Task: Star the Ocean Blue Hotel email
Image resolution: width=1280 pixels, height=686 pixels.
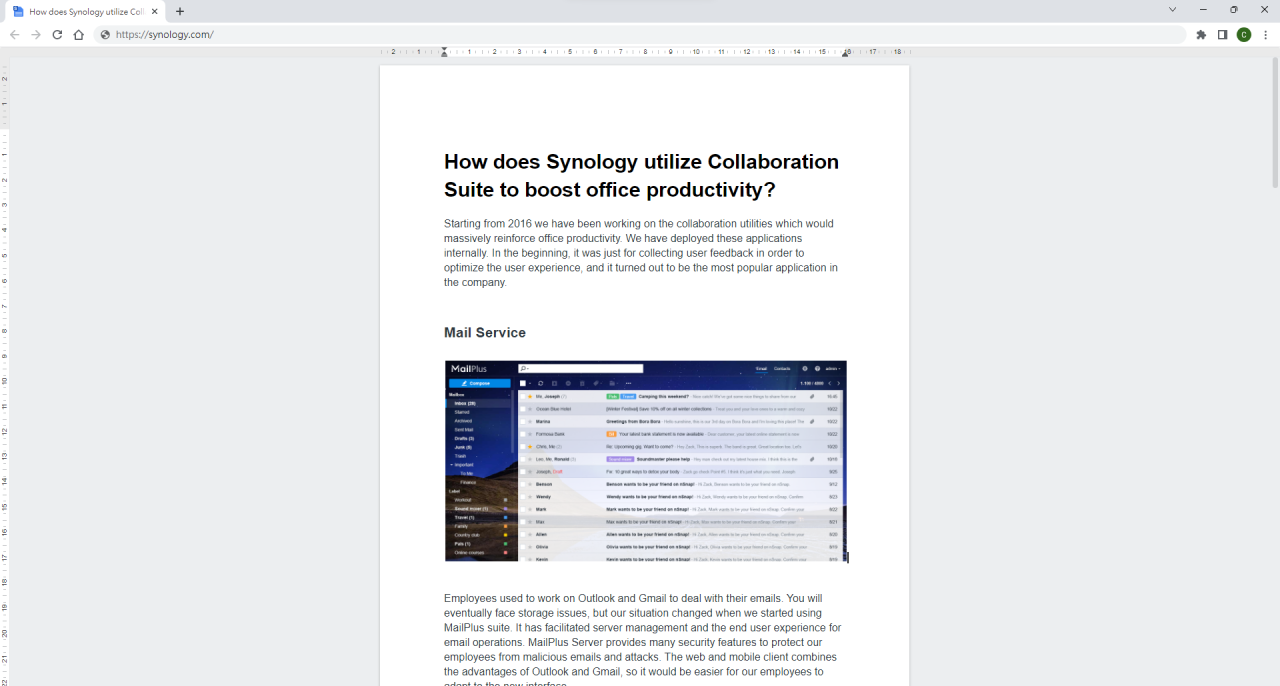Action: pos(529,409)
